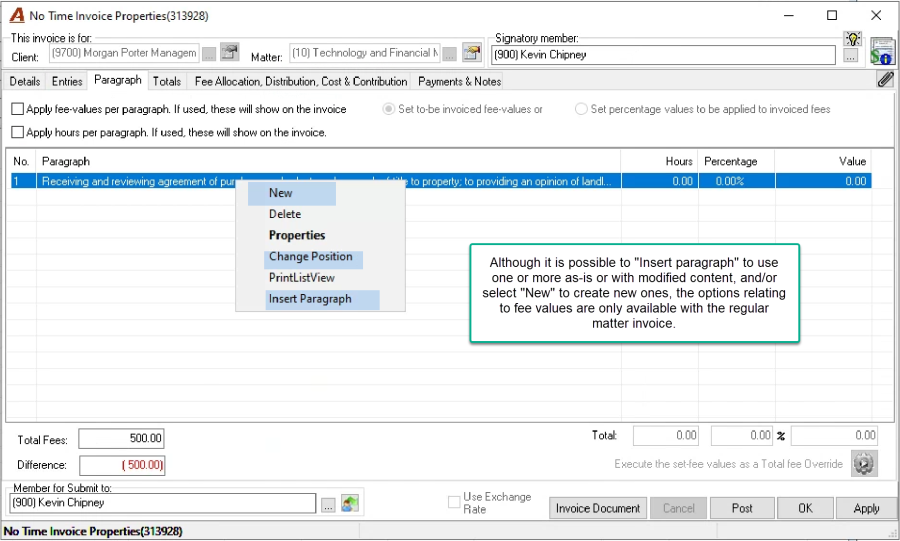900x541 pixels.
Task: Click the Post button
Action: point(742,508)
